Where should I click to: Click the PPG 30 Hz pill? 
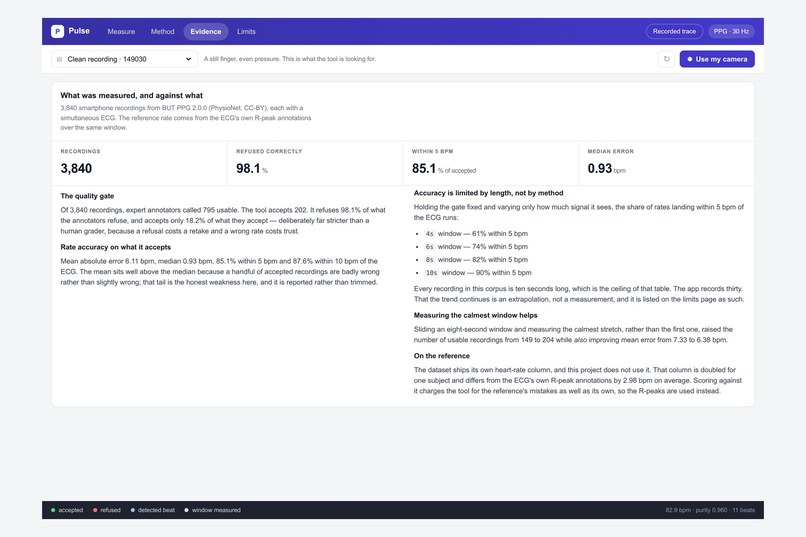pyautogui.click(x=731, y=31)
